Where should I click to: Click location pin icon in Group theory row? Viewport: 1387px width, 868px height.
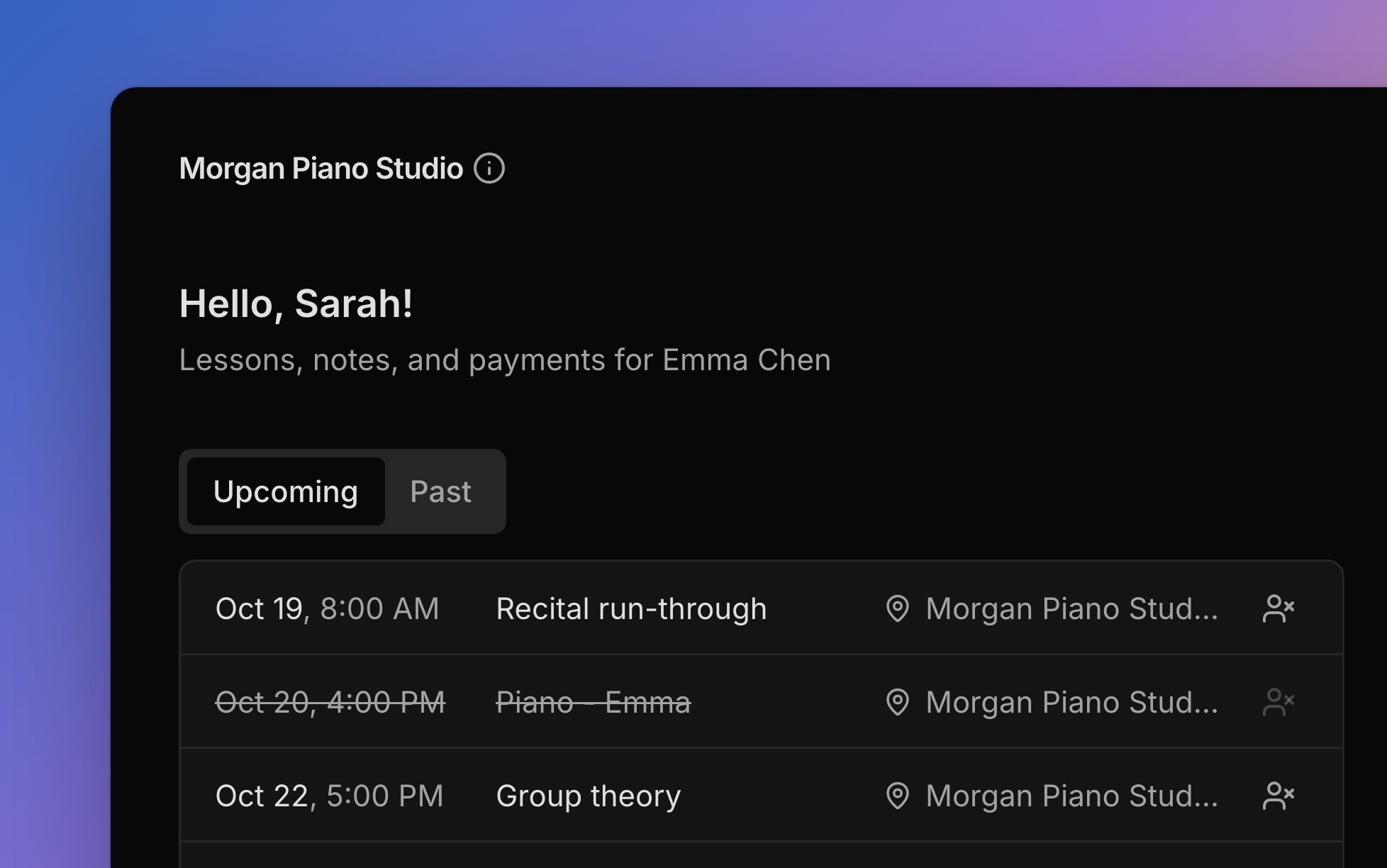click(x=898, y=796)
